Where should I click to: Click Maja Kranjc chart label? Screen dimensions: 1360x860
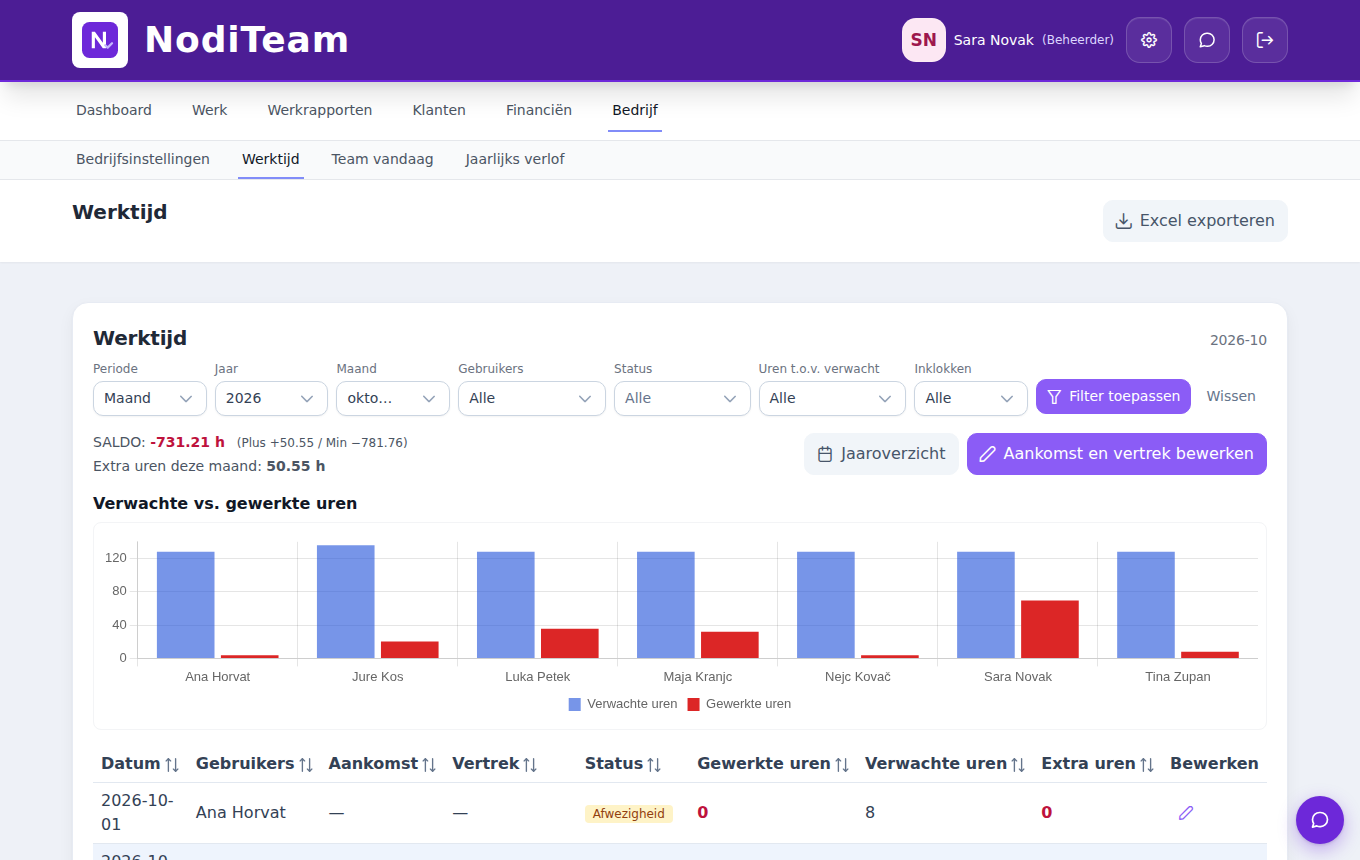coord(698,677)
